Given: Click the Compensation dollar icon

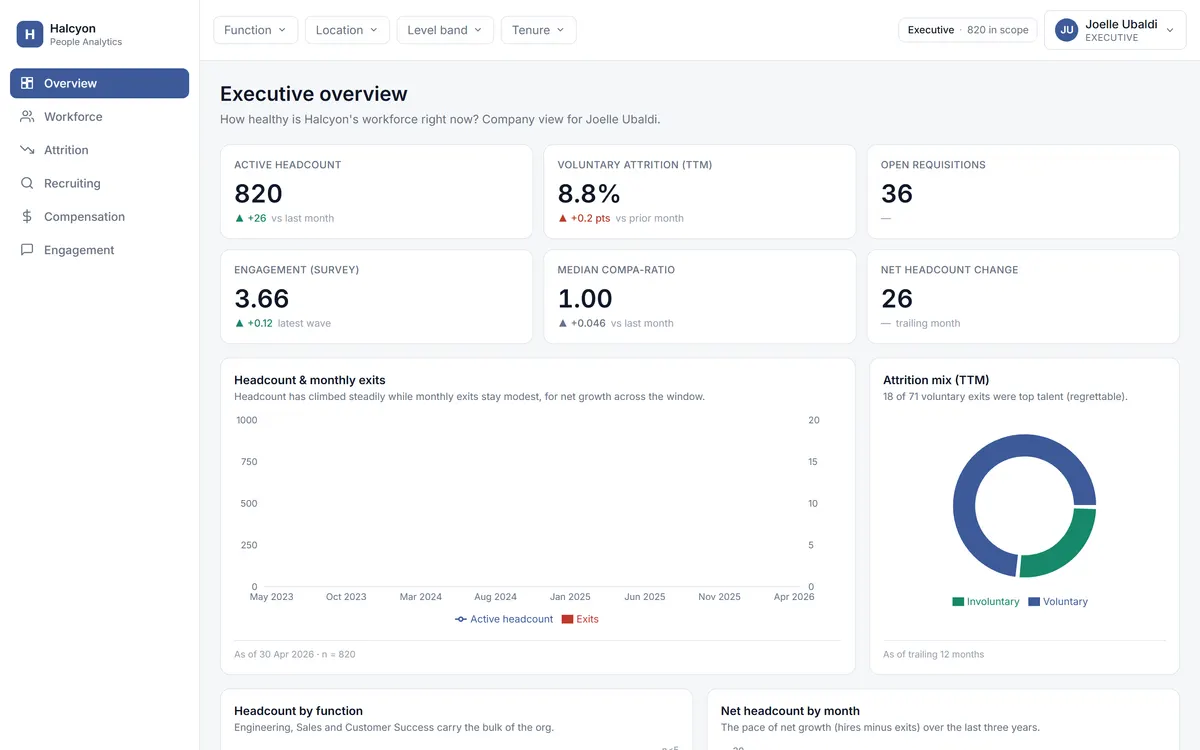Looking at the screenshot, I should pyautogui.click(x=27, y=216).
